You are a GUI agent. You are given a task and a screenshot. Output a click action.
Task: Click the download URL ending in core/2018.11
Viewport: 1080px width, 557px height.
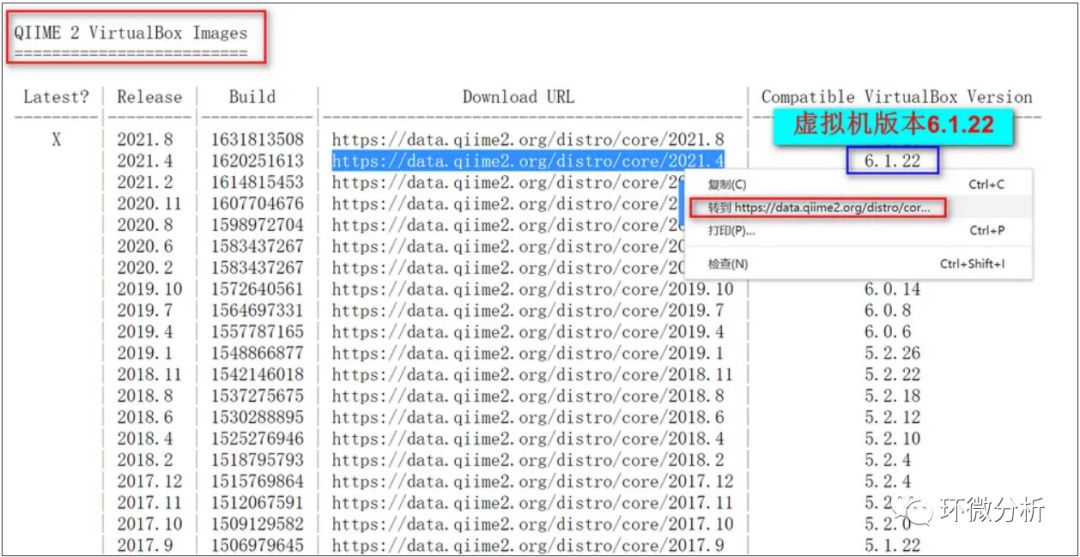532,375
